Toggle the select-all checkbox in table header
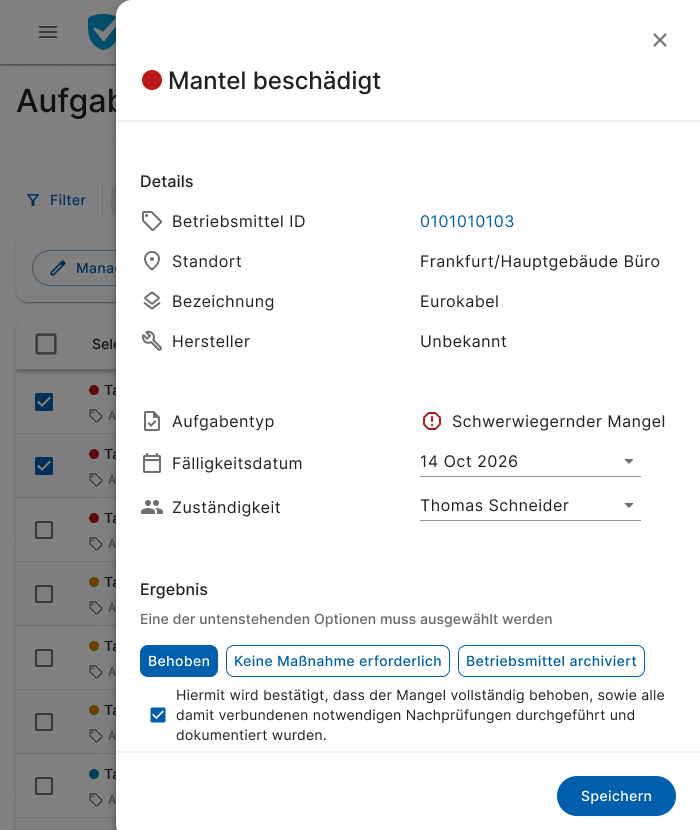 click(x=46, y=344)
